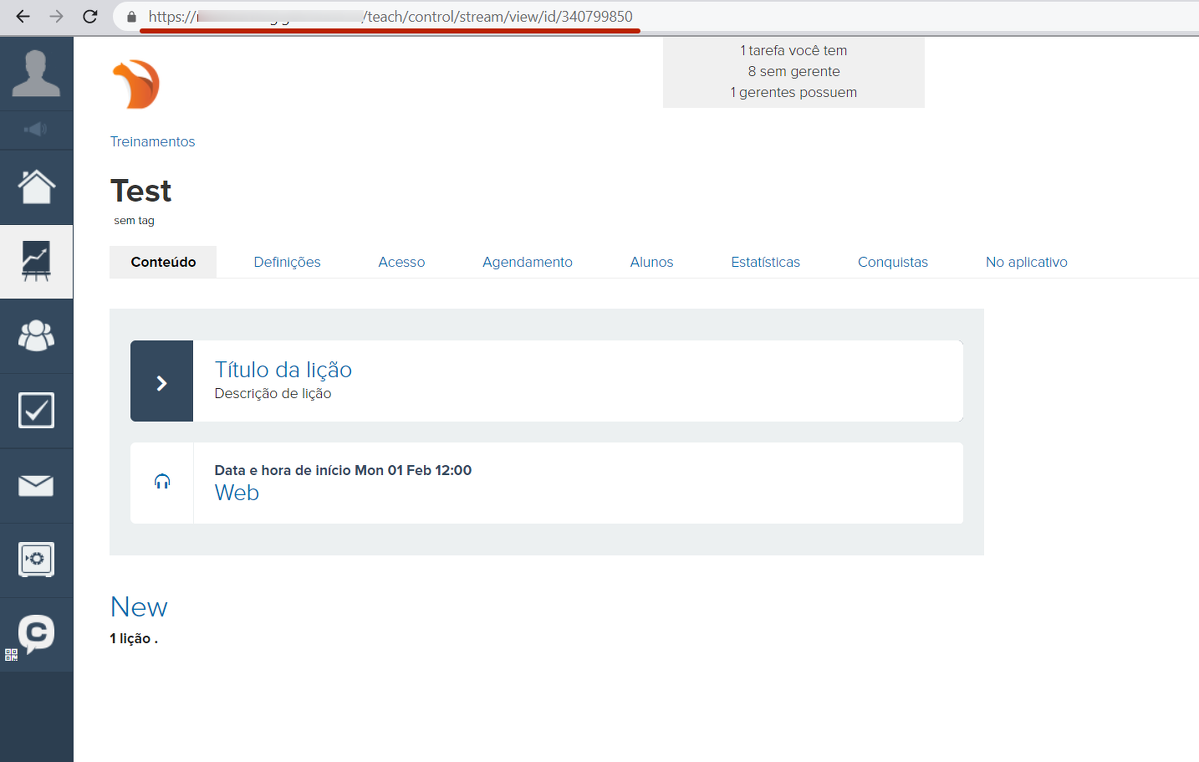Open the safe vault icon
This screenshot has width=1199, height=762.
tap(36, 560)
